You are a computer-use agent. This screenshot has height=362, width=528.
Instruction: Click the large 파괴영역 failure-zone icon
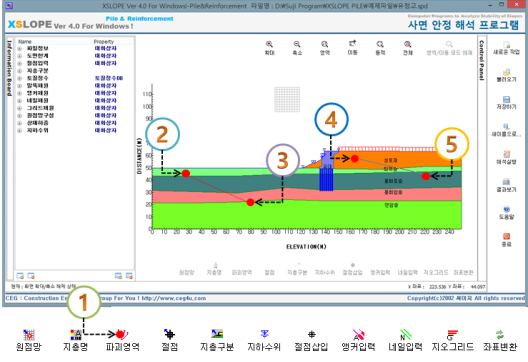(122, 335)
